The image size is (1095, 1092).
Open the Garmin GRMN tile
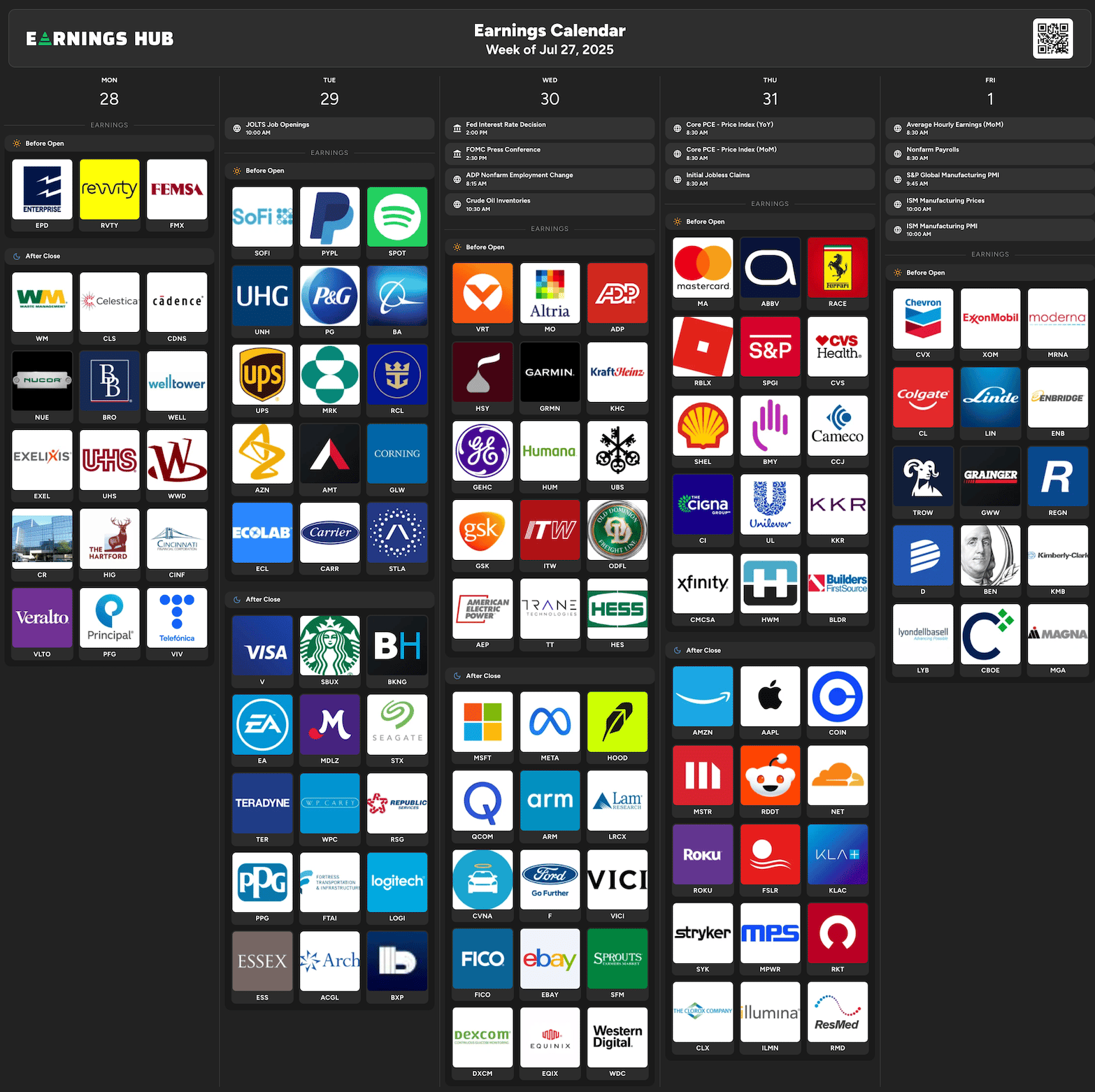[x=550, y=378]
